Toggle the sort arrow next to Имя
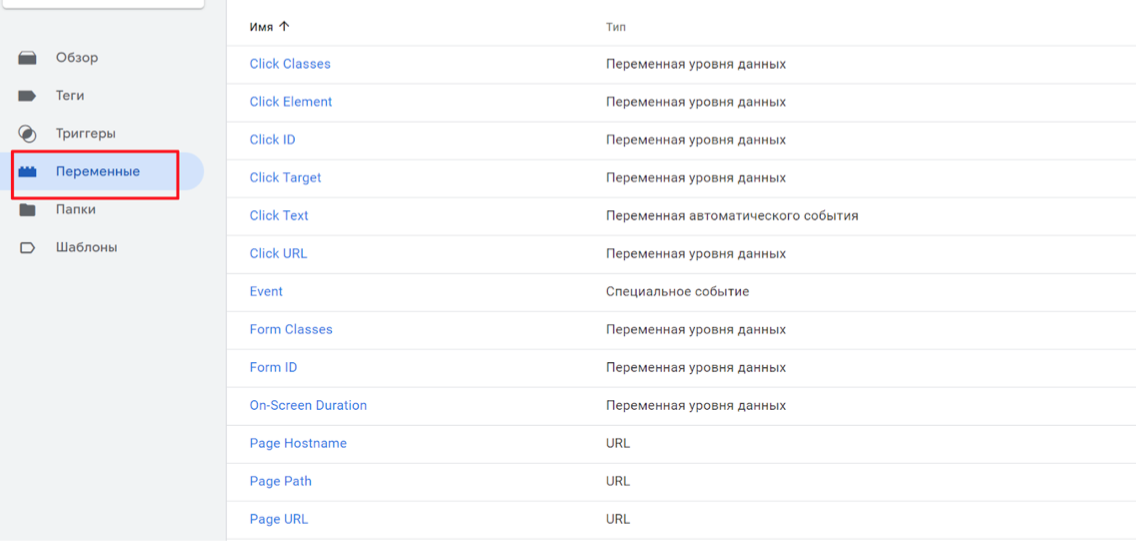The width and height of the screenshot is (1136, 542). [x=284, y=27]
